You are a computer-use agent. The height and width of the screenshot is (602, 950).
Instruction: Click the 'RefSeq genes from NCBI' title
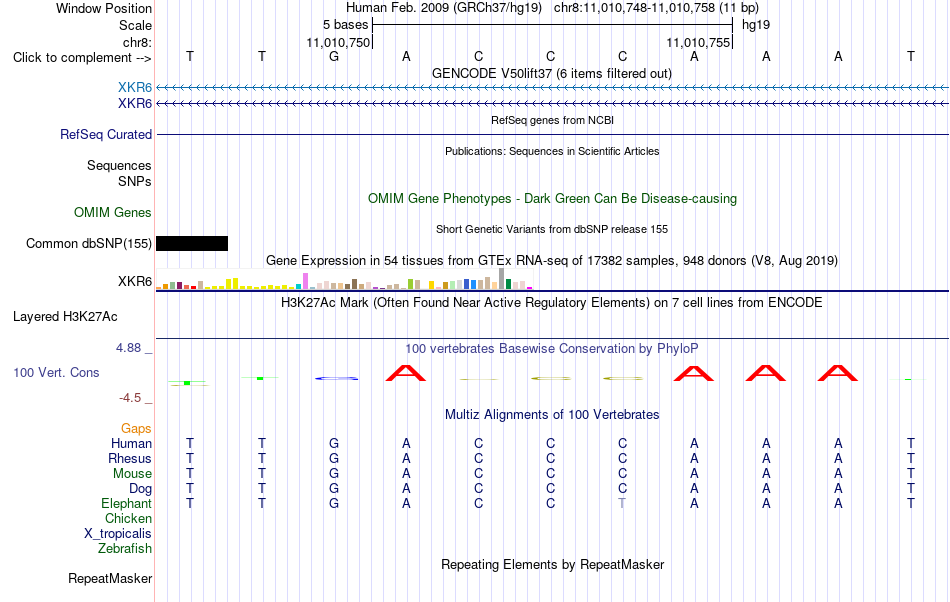pyautogui.click(x=552, y=120)
